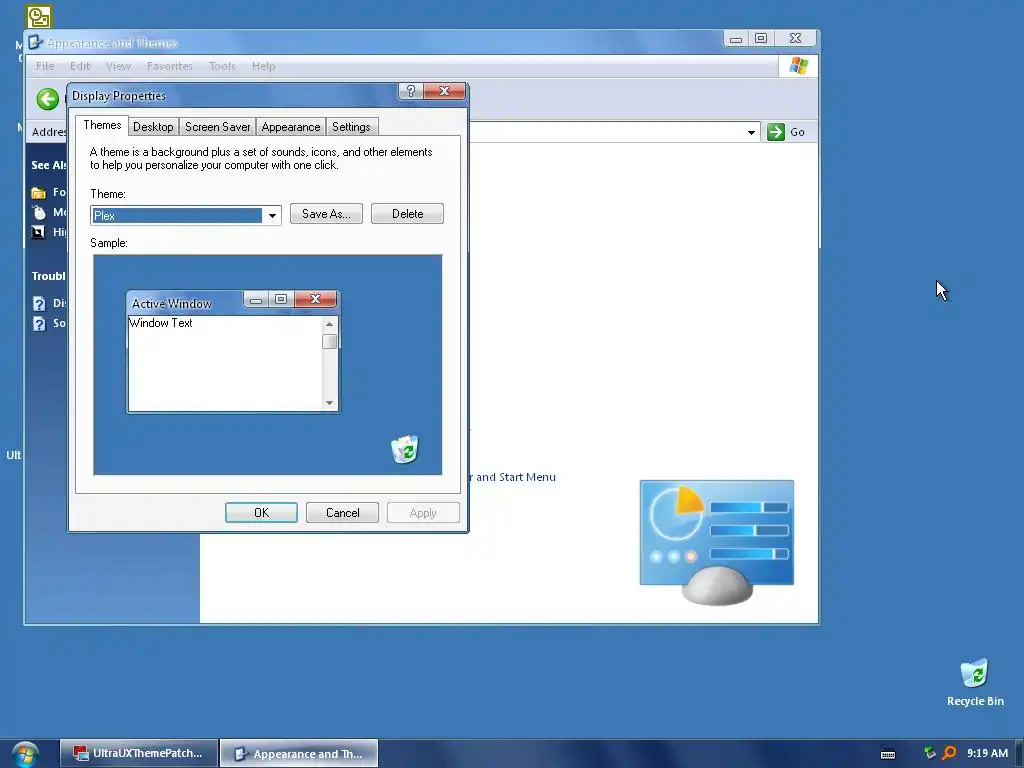The width and height of the screenshot is (1024, 768).
Task: Switch to the Settings tab
Action: [351, 127]
